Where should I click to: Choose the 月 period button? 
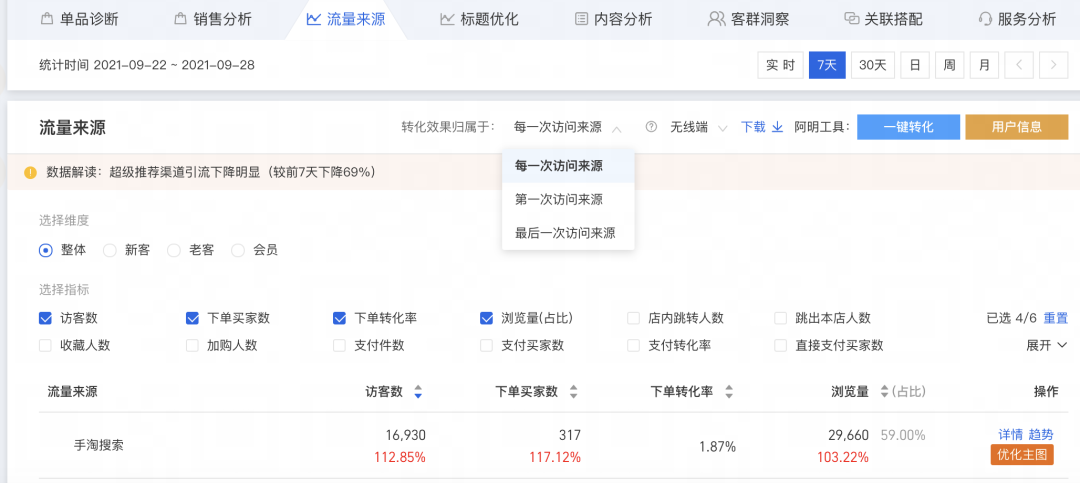(984, 65)
